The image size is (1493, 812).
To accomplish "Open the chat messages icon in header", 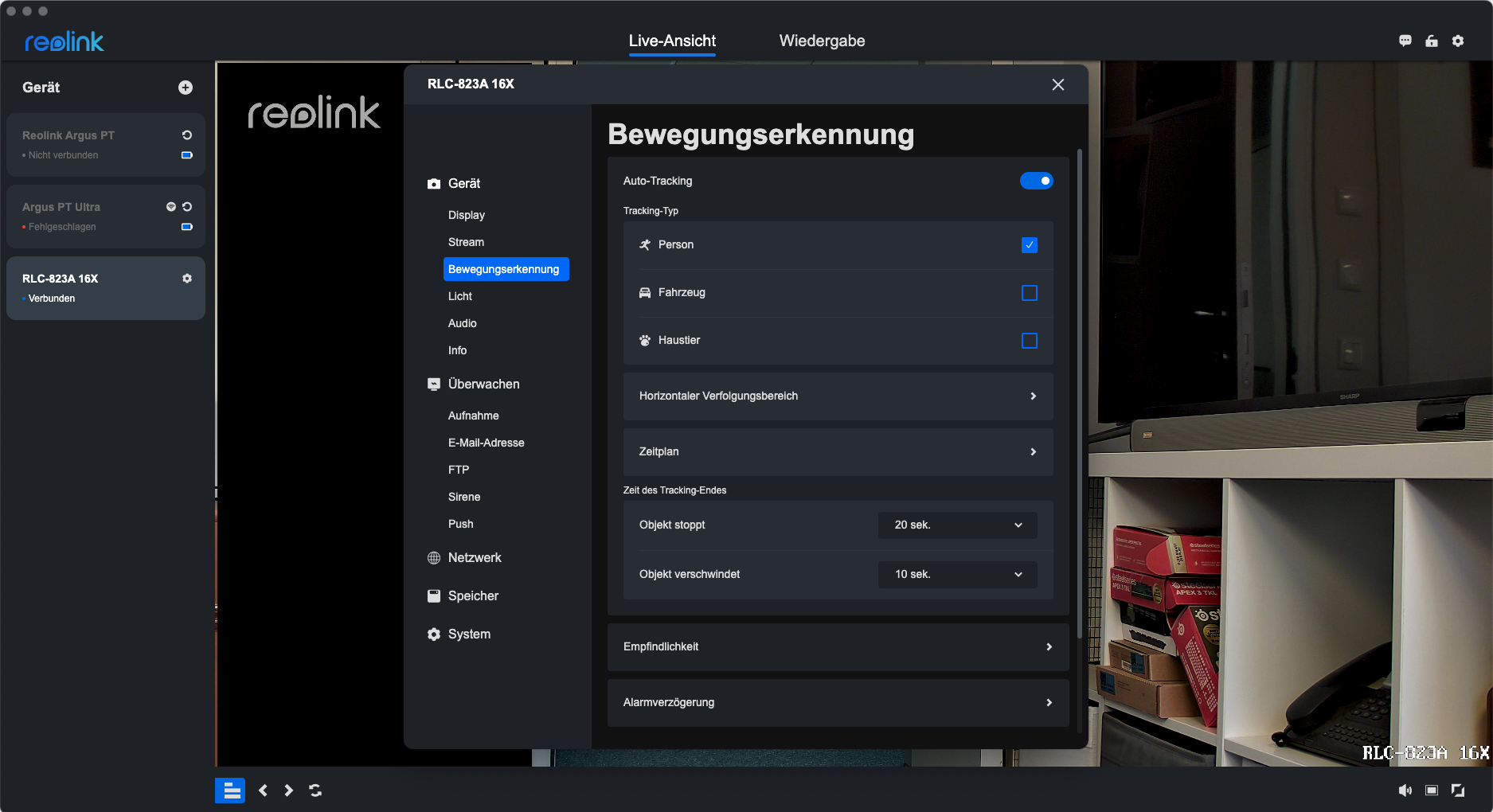I will coord(1405,41).
